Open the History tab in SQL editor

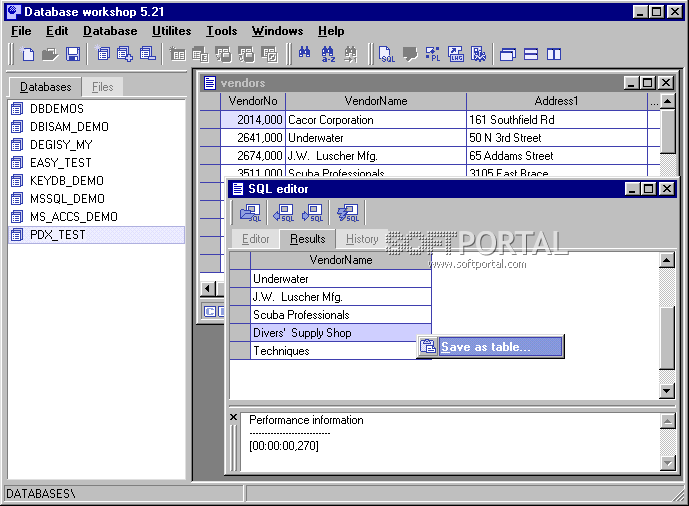[x=362, y=239]
